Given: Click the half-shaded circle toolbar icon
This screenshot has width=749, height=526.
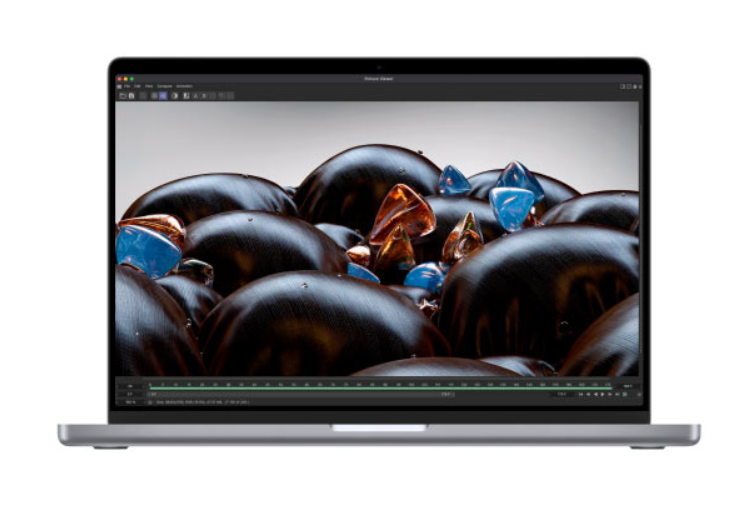Looking at the screenshot, I should pos(175,95).
